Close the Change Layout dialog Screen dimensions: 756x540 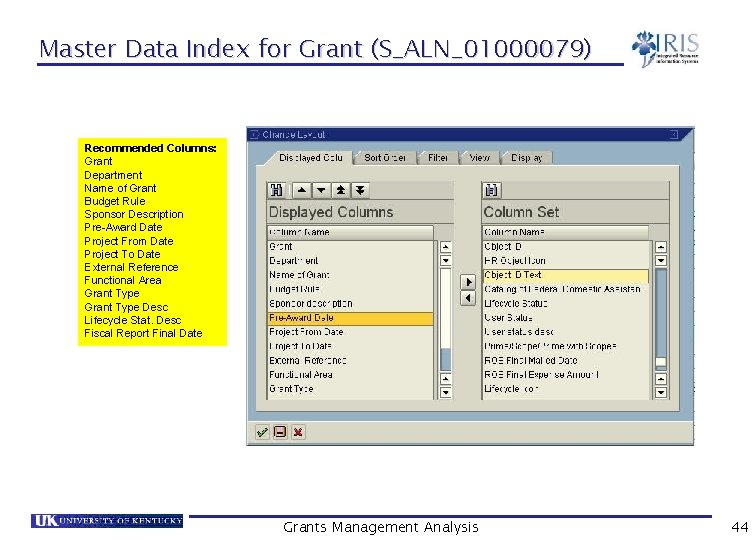(x=674, y=135)
